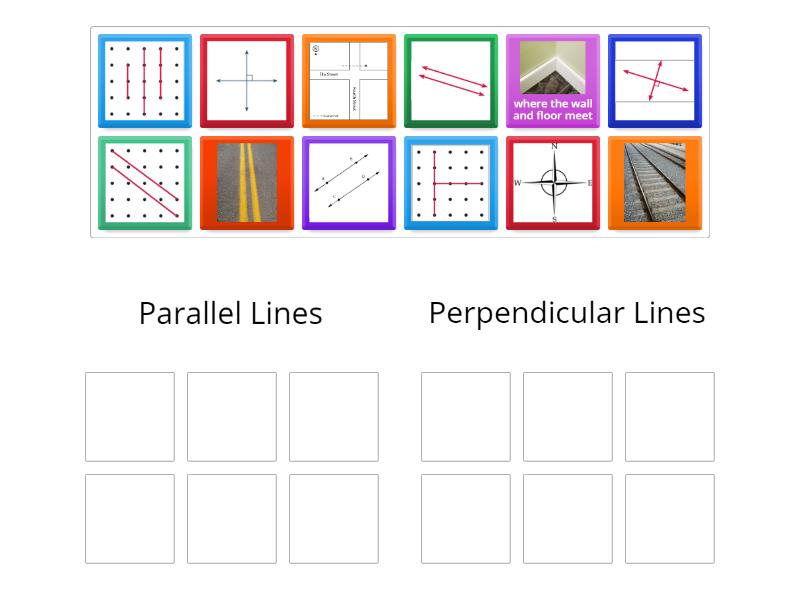Screen dimensions: 800x600
Task: Click the Parallel Lines group heading
Action: pyautogui.click(x=230, y=313)
